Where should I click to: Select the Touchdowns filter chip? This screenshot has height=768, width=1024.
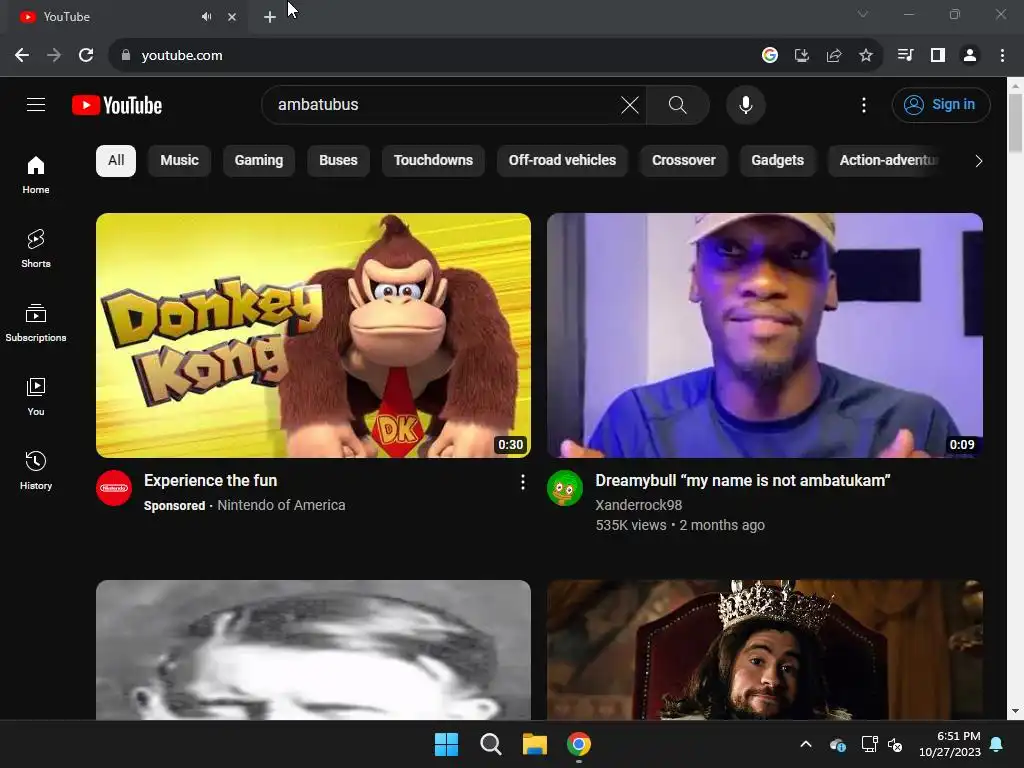[433, 161]
